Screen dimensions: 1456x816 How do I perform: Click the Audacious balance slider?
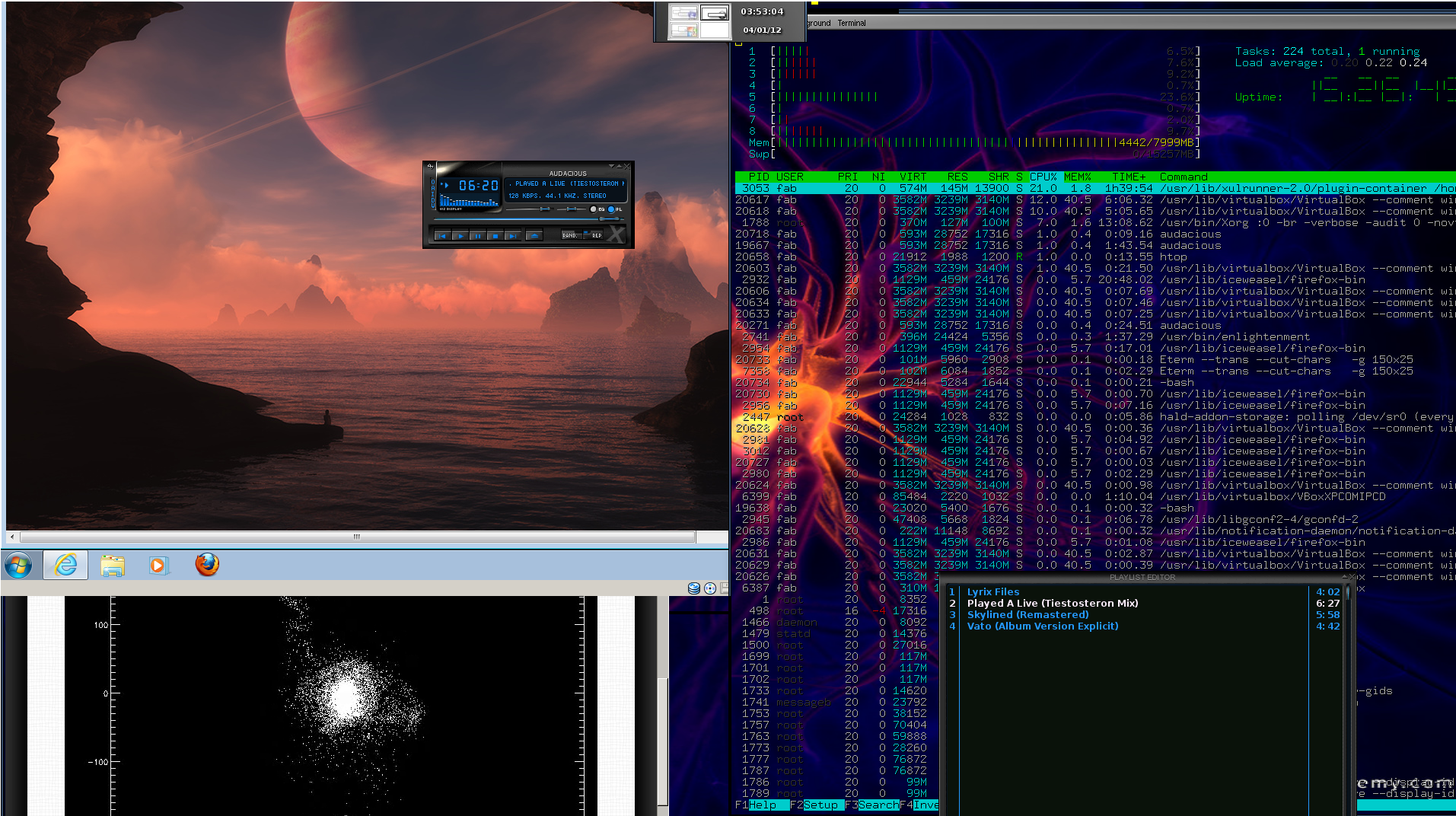(x=572, y=209)
